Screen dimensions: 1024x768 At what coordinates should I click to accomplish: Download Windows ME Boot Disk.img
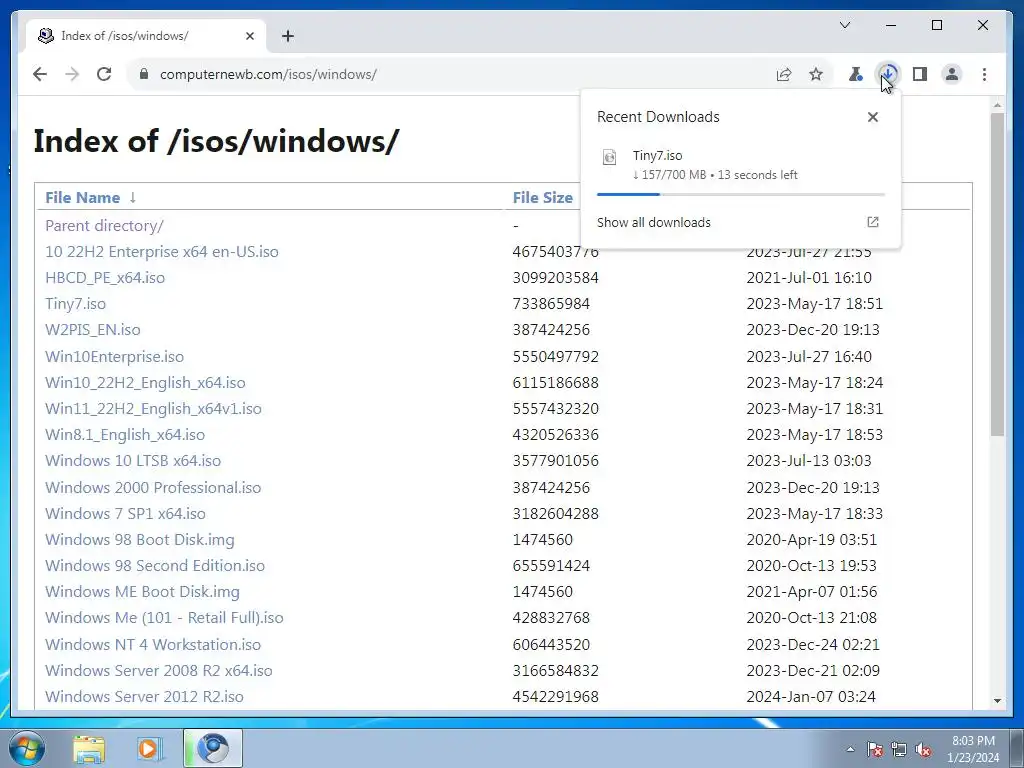(142, 592)
